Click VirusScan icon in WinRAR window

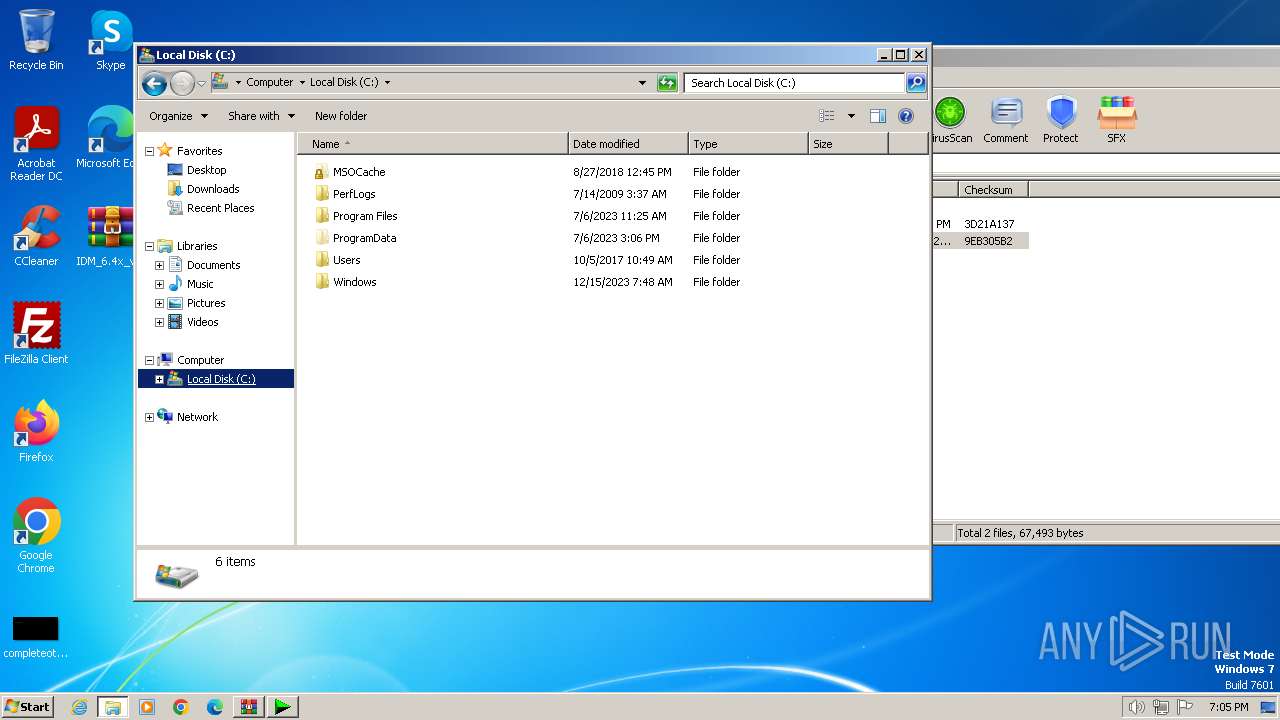[951, 120]
